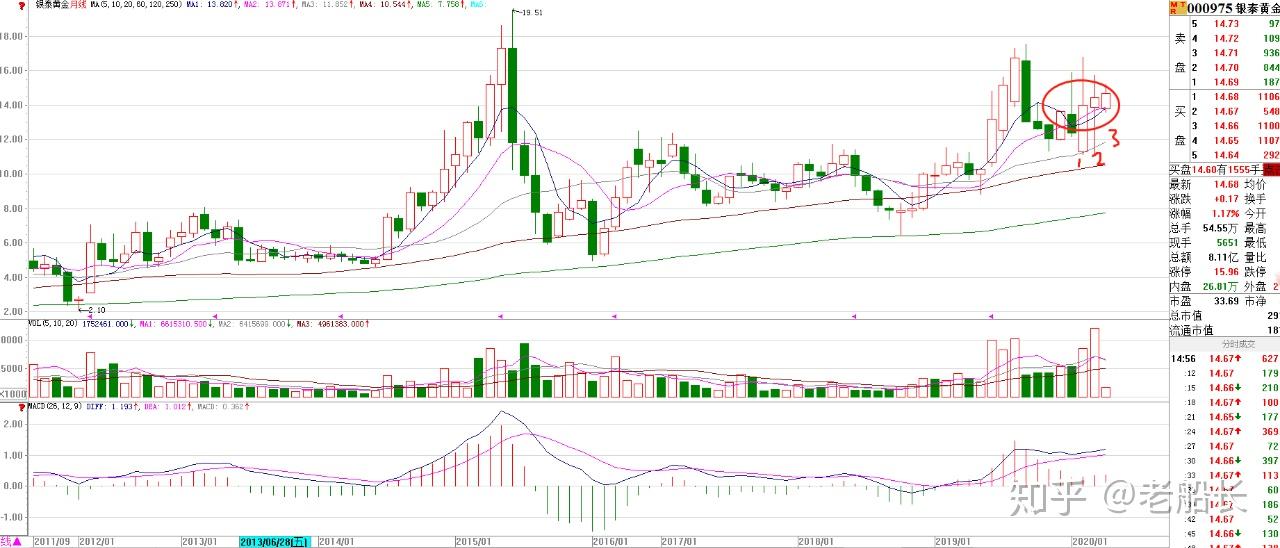Click the red pin icon beside main chart title
Viewport: 1280px width, 548px height.
tap(21, 5)
